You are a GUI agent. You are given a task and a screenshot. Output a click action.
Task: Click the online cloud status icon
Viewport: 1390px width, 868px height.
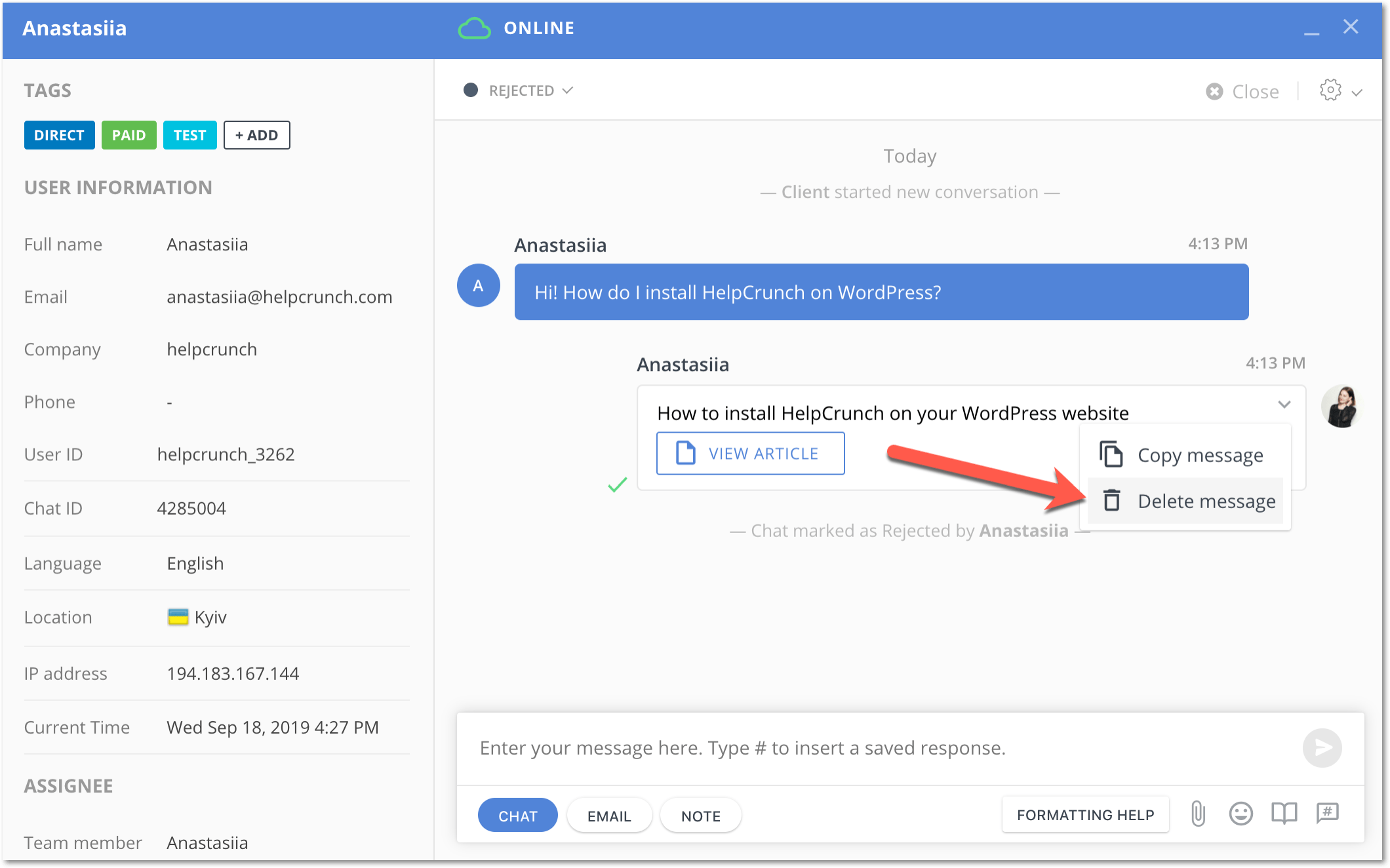click(474, 28)
